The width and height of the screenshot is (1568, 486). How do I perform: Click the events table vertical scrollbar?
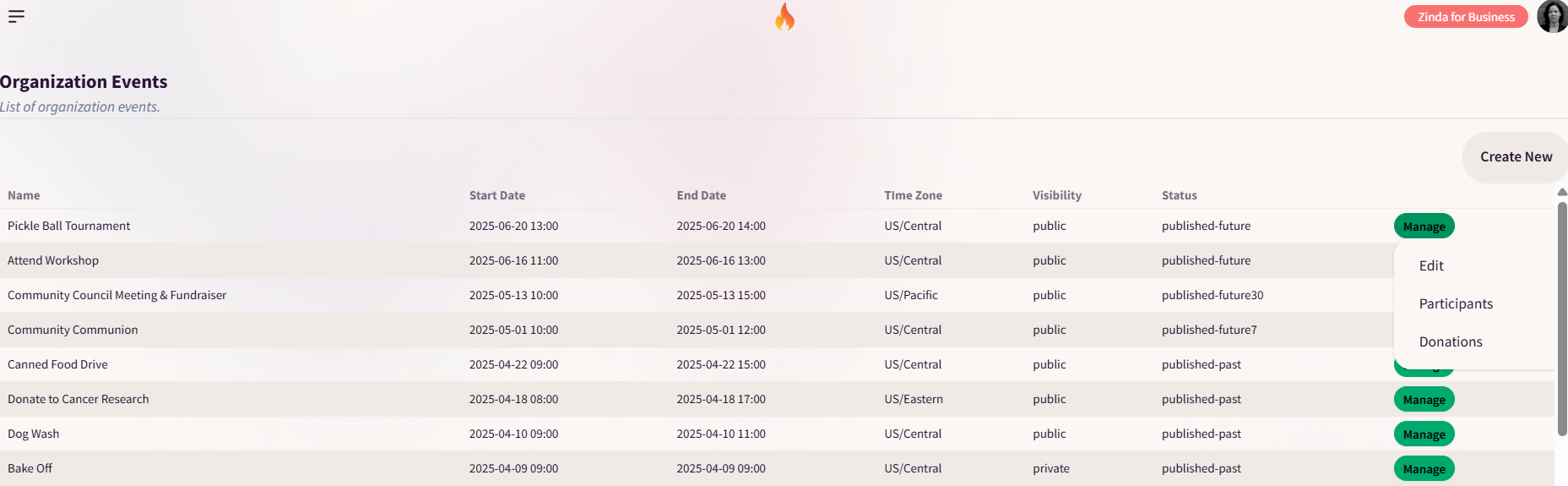[1562, 319]
